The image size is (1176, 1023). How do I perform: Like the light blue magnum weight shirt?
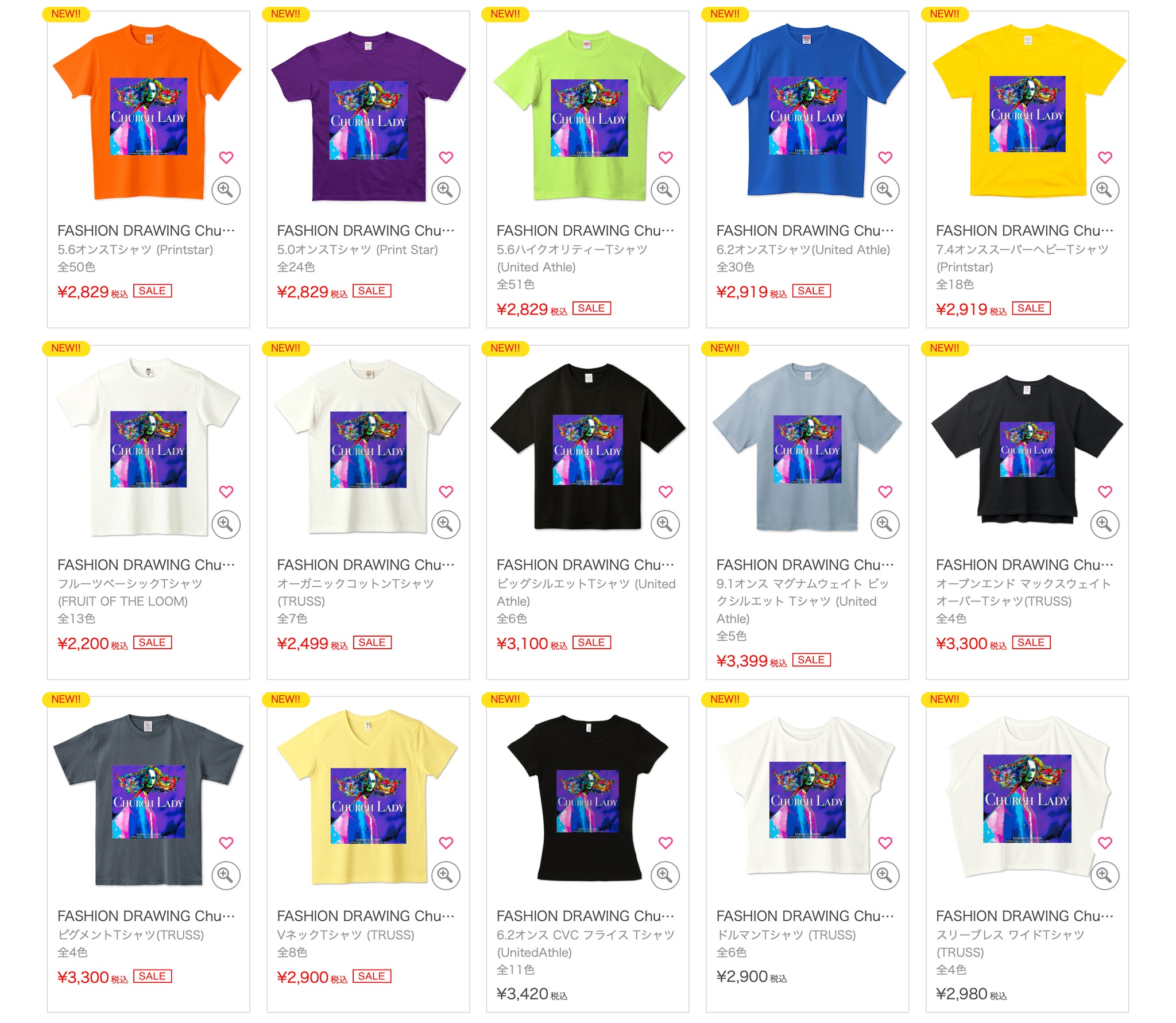(x=885, y=491)
